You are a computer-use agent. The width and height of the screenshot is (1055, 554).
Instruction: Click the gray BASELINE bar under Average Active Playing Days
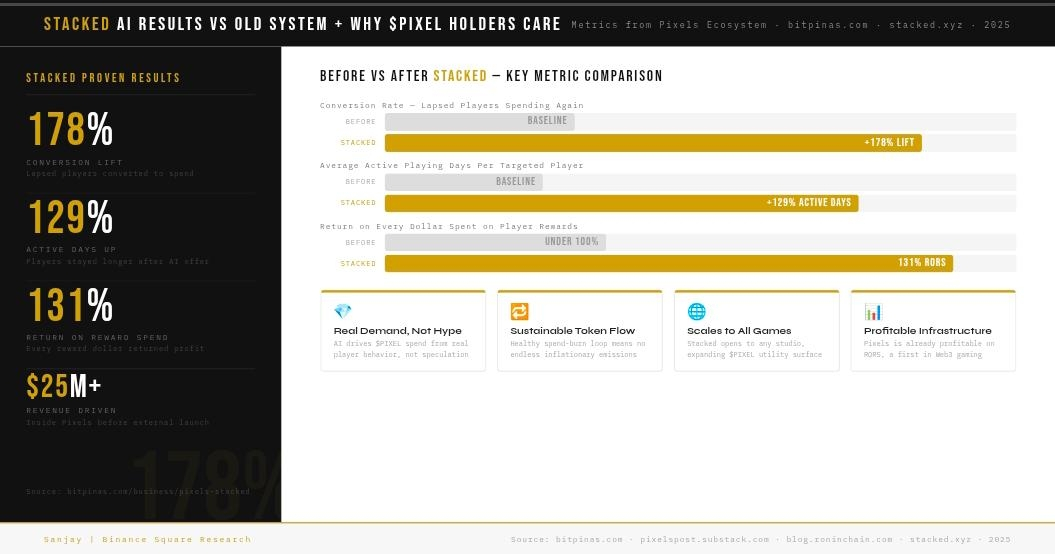pos(464,182)
